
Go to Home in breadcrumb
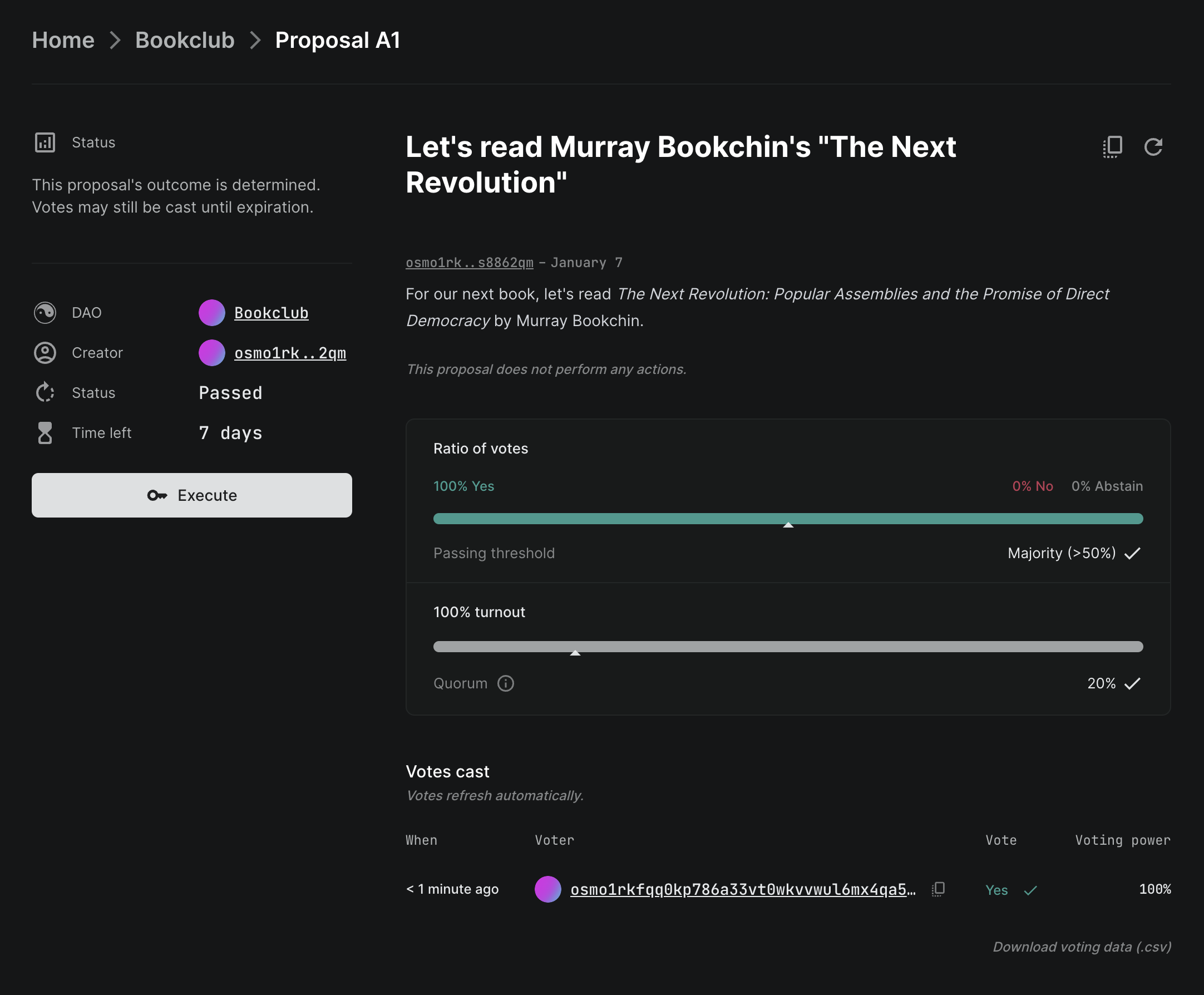63,40
